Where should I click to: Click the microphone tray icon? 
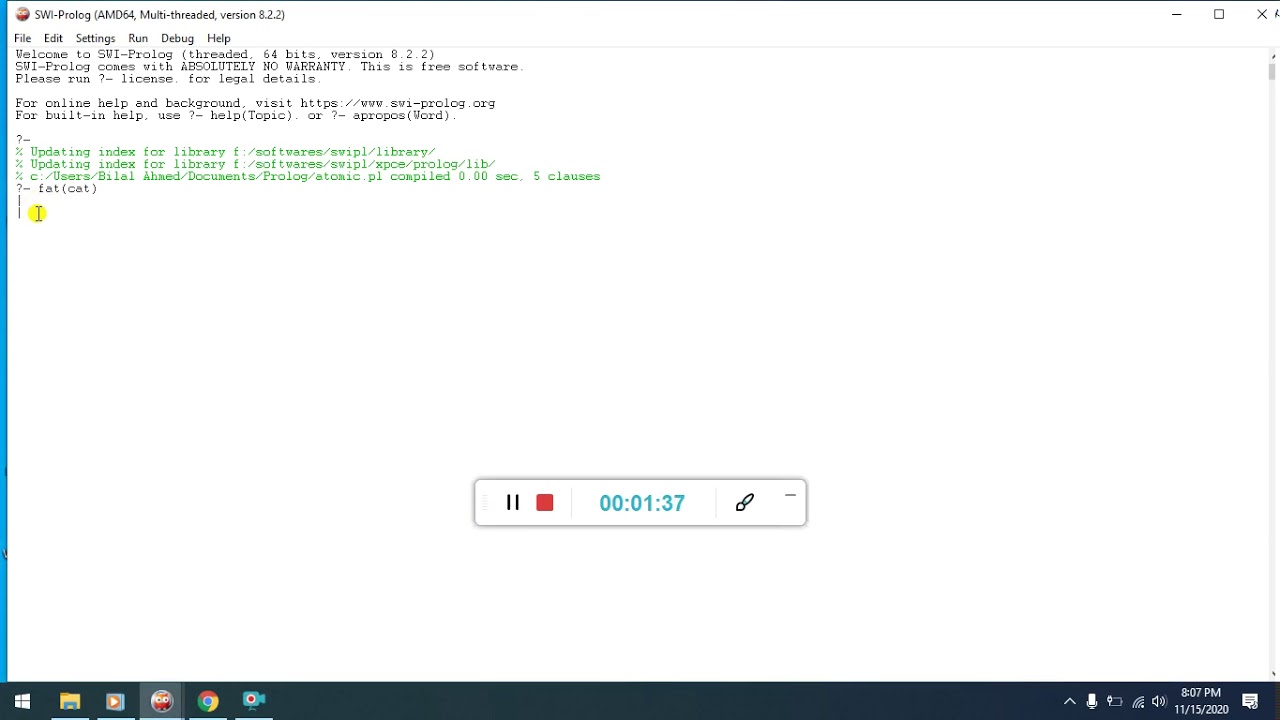1092,702
